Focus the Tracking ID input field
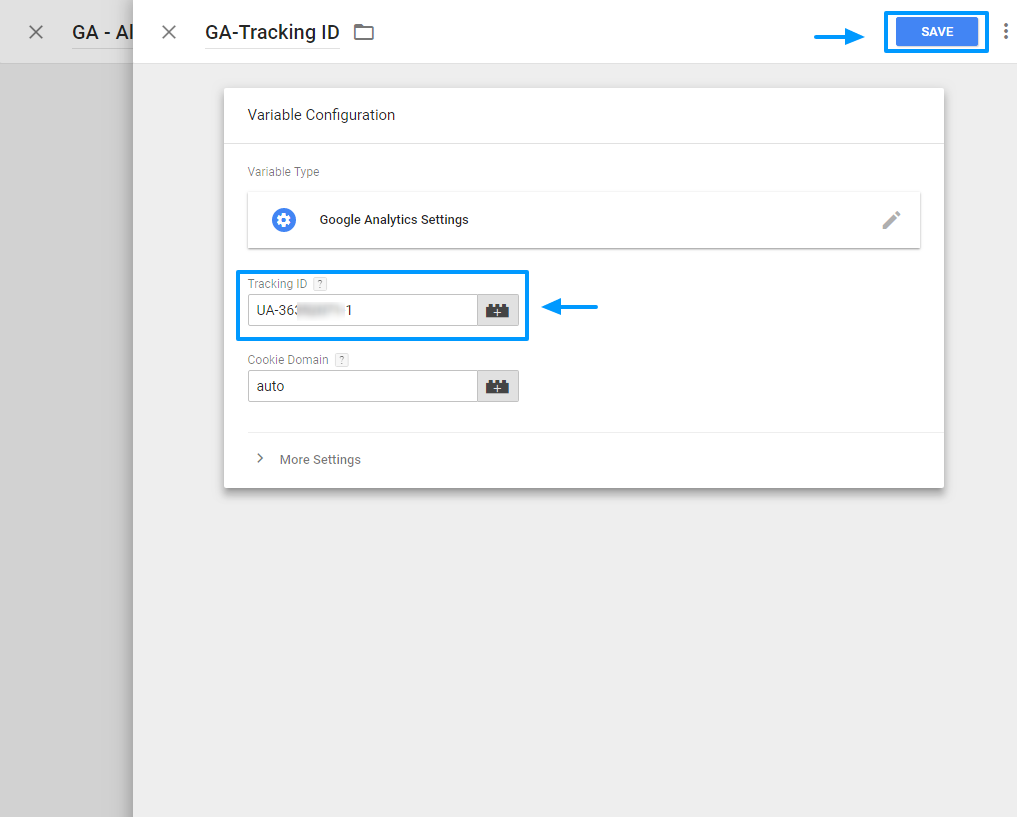1017x817 pixels. click(x=362, y=310)
